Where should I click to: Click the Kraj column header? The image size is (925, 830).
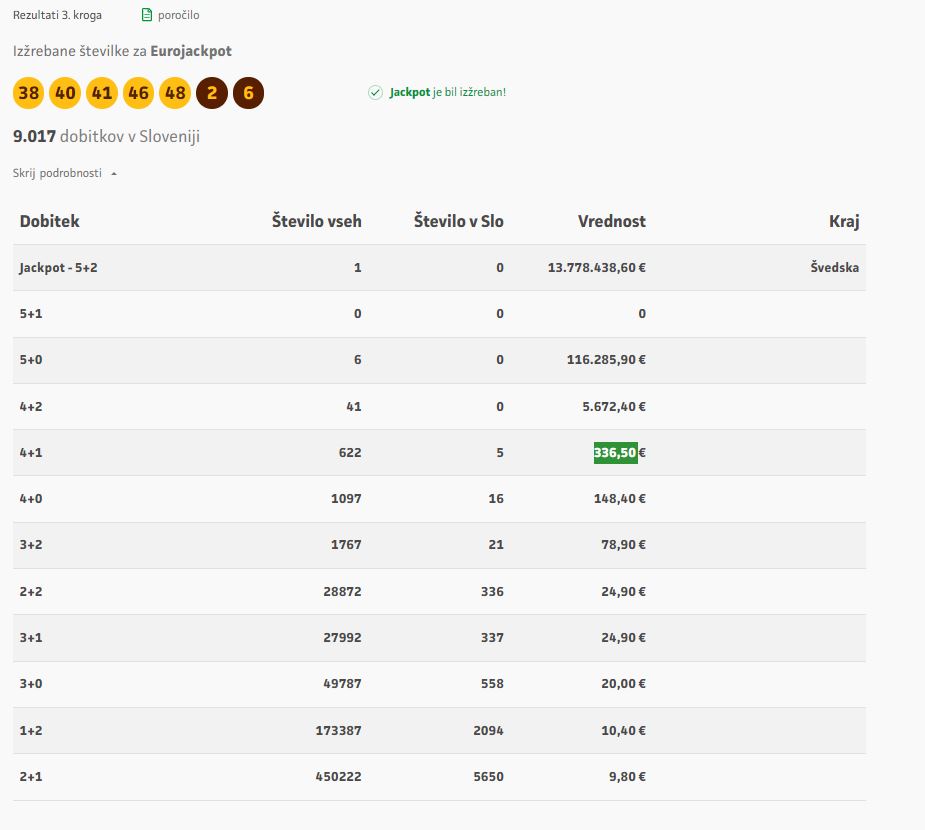(x=844, y=222)
